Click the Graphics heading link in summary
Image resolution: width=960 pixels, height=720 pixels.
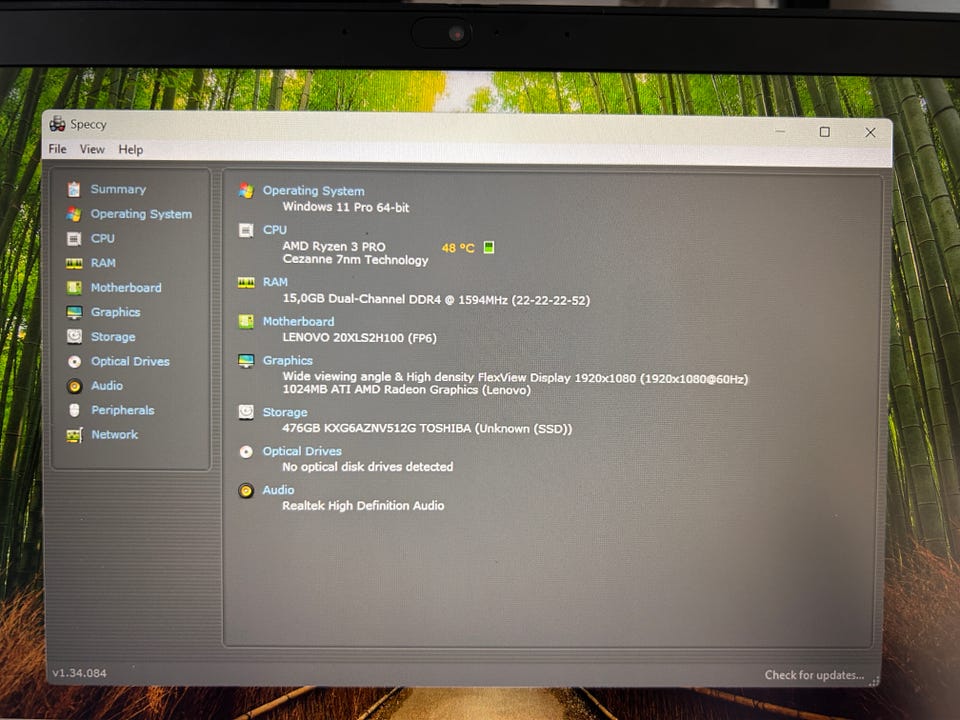coord(288,361)
